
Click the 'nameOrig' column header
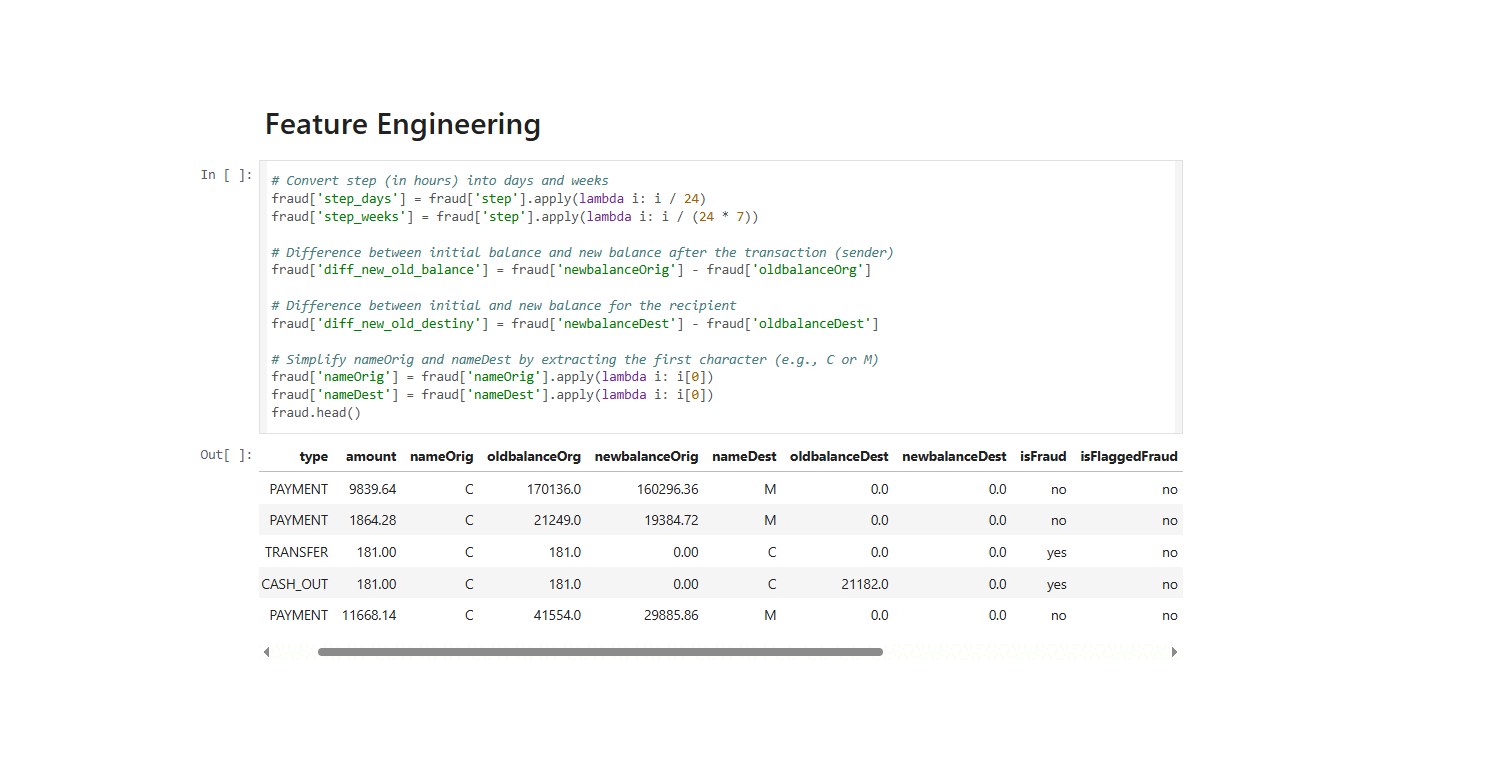tap(441, 457)
